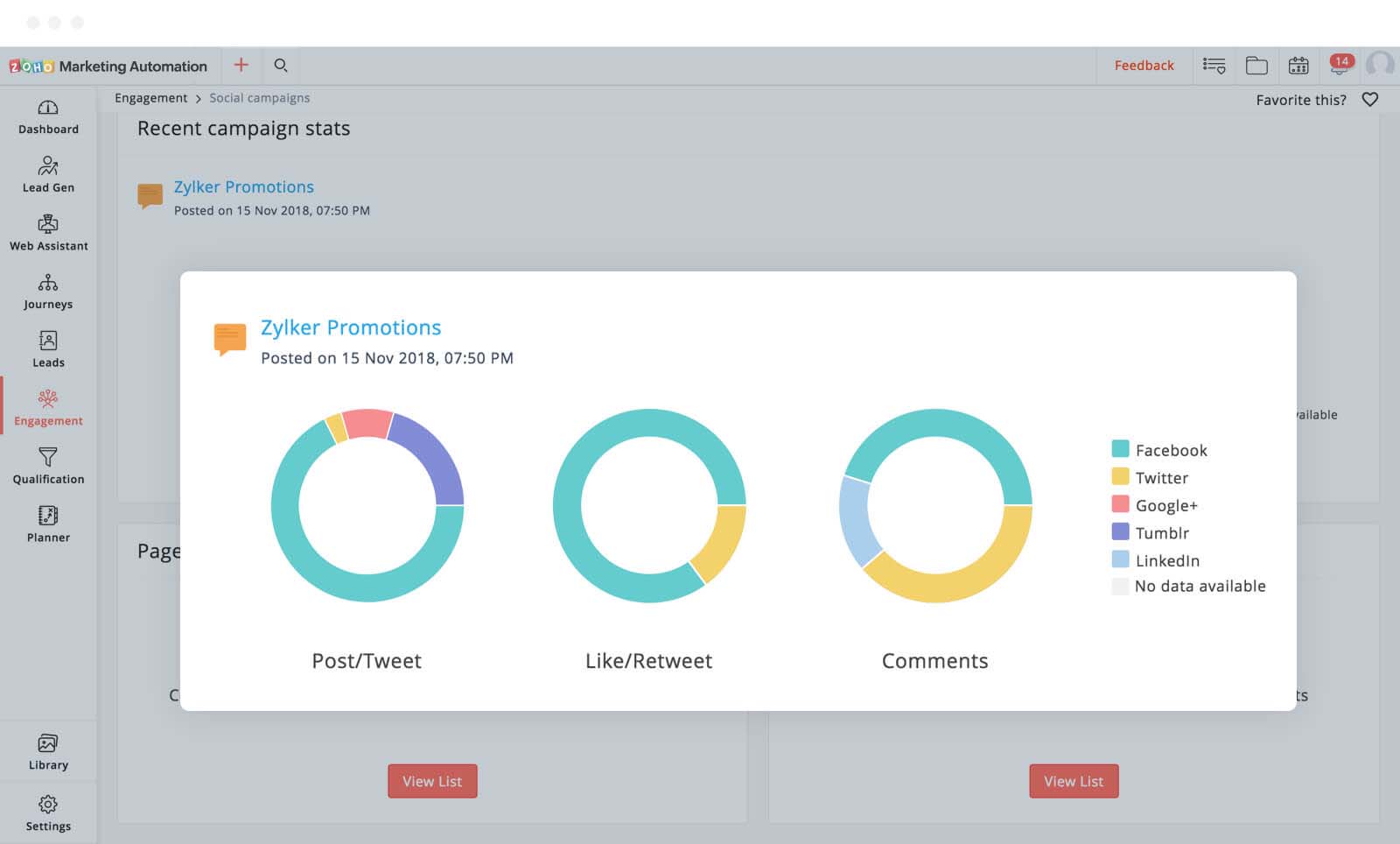Viewport: 1400px width, 844px height.
Task: Click the search magnifier icon
Action: pyautogui.click(x=281, y=66)
